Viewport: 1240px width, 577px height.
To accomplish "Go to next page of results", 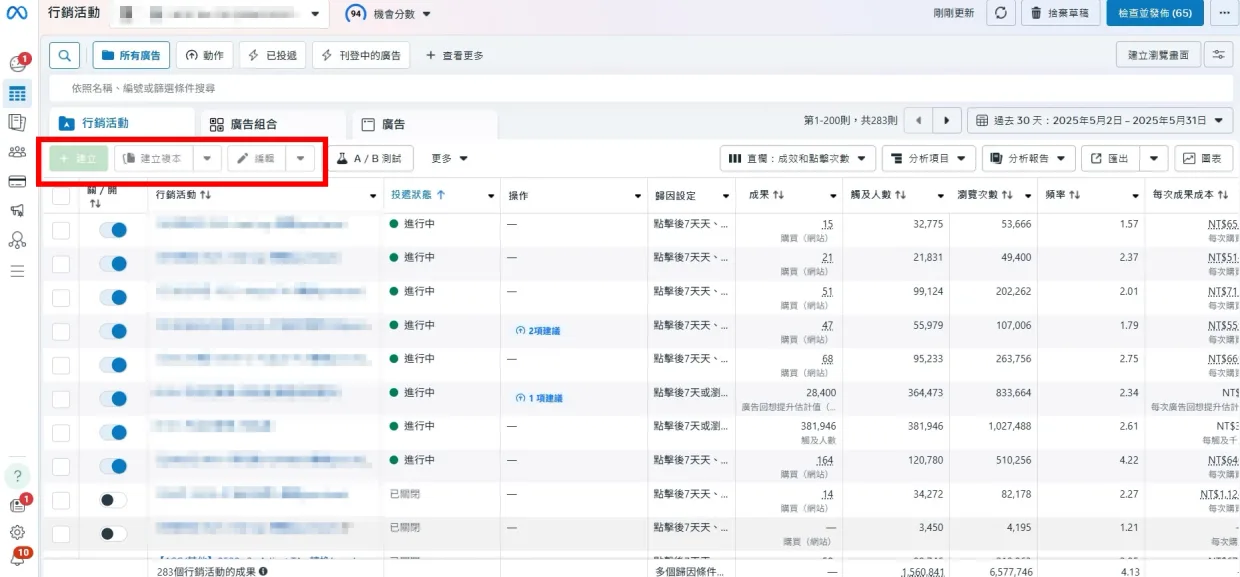I will [x=947, y=121].
